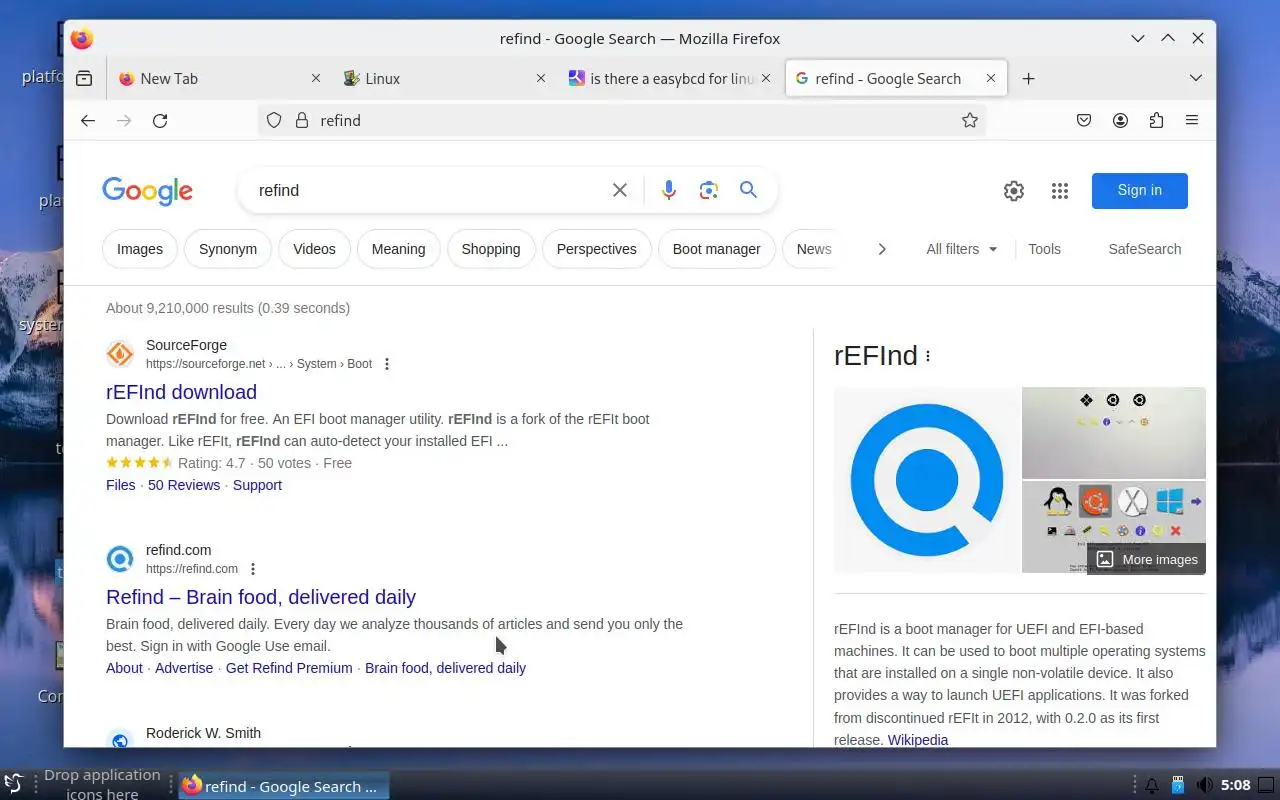Click the clock showing 5:08
This screenshot has width=1280, height=800.
click(x=1236, y=785)
